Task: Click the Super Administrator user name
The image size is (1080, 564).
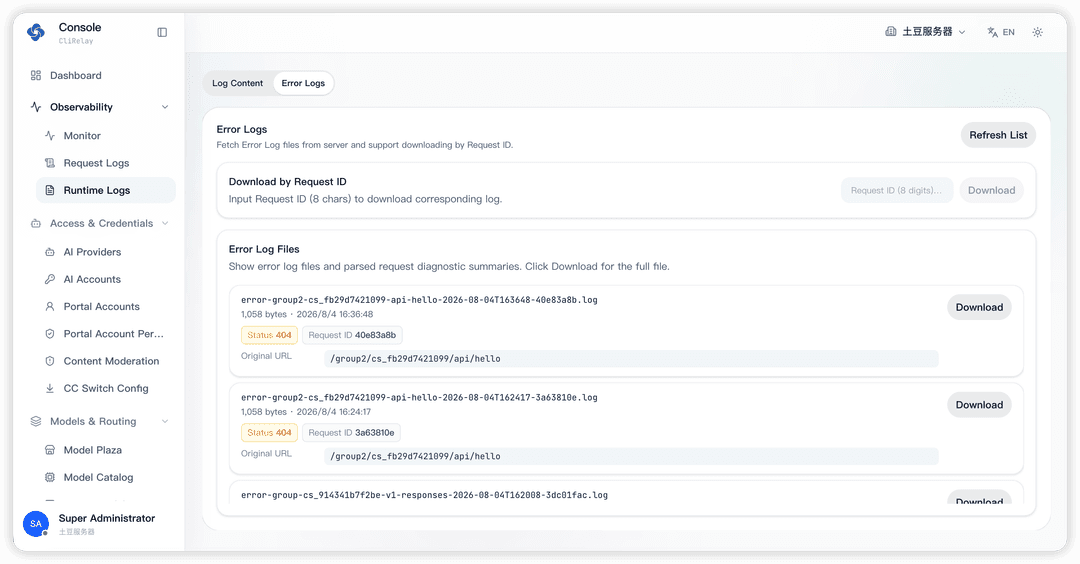Action: 107,519
